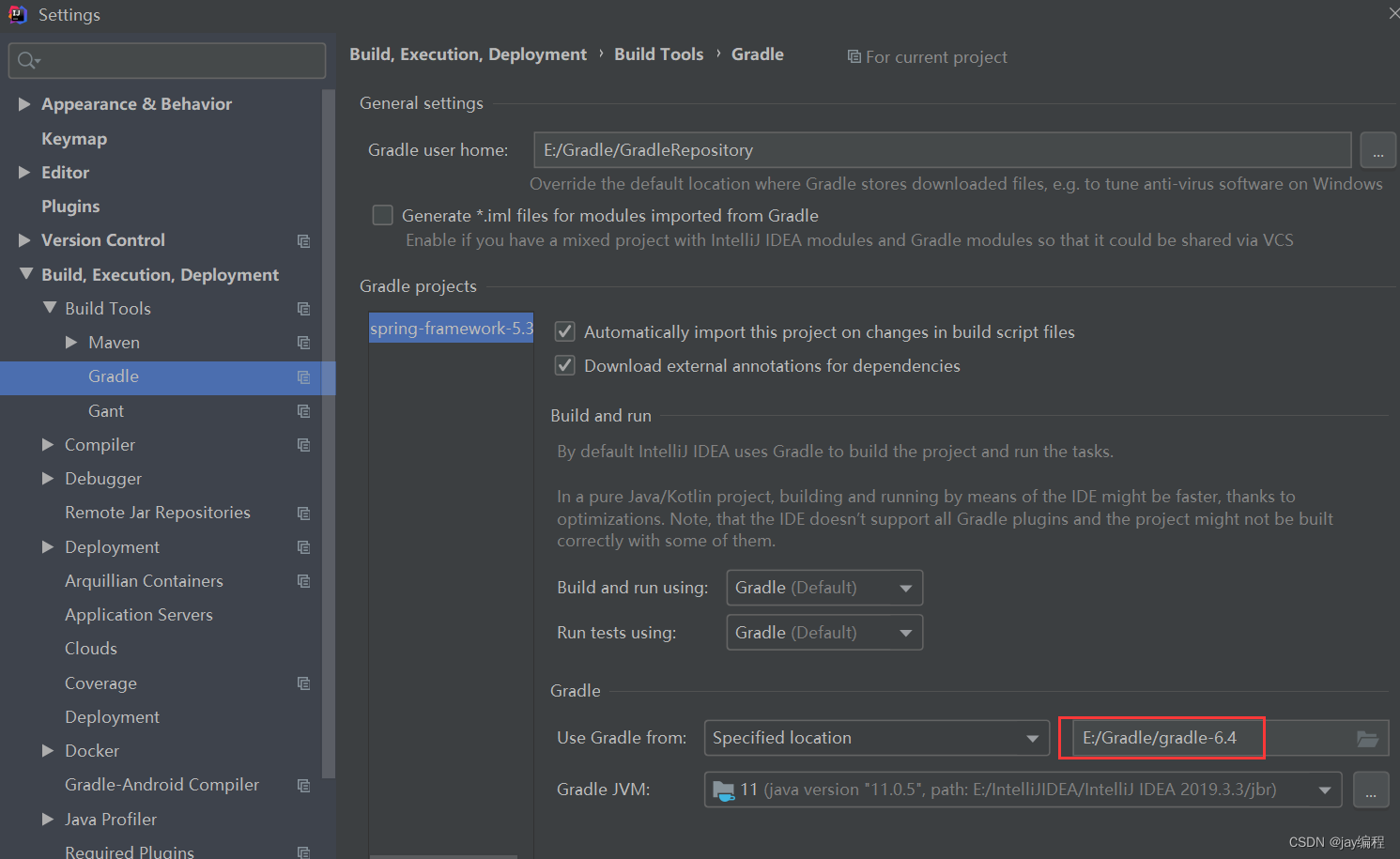Open Coverage settings page

[x=100, y=683]
